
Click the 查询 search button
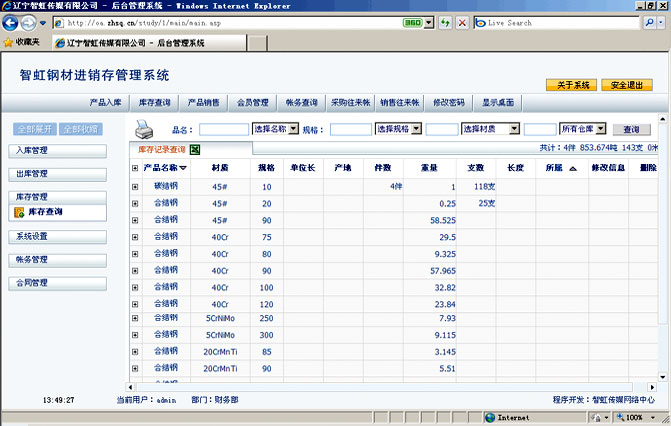[x=631, y=130]
